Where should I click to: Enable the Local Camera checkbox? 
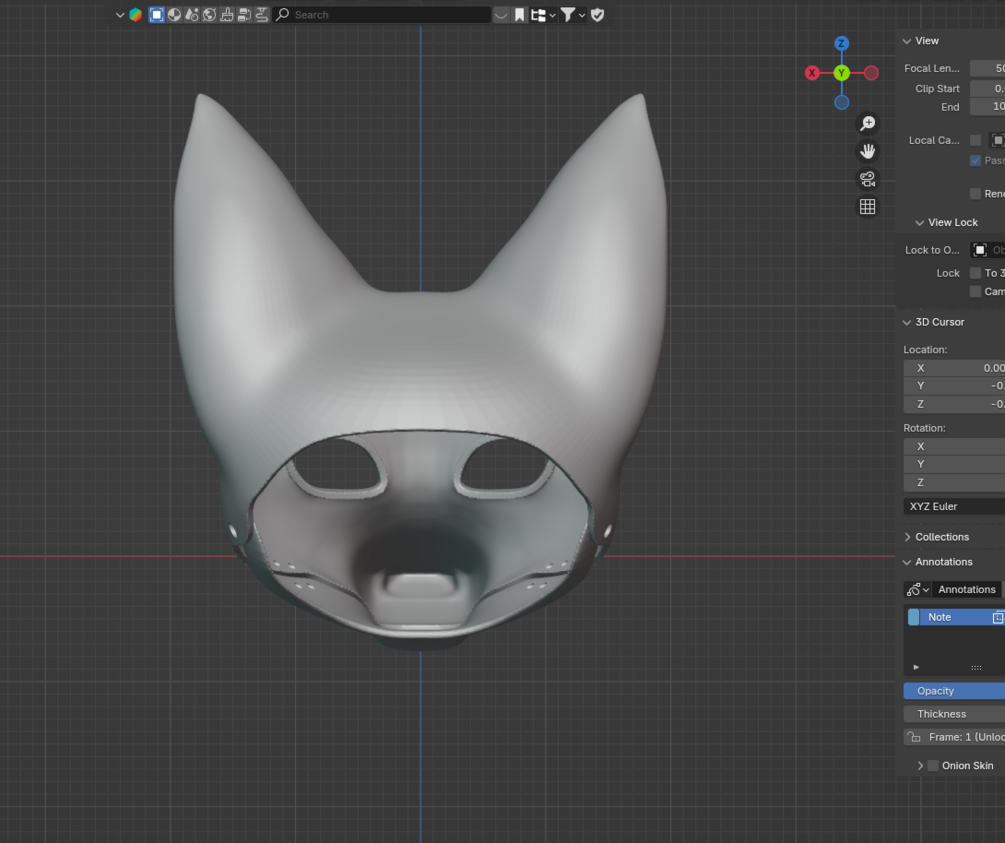pyautogui.click(x=975, y=140)
